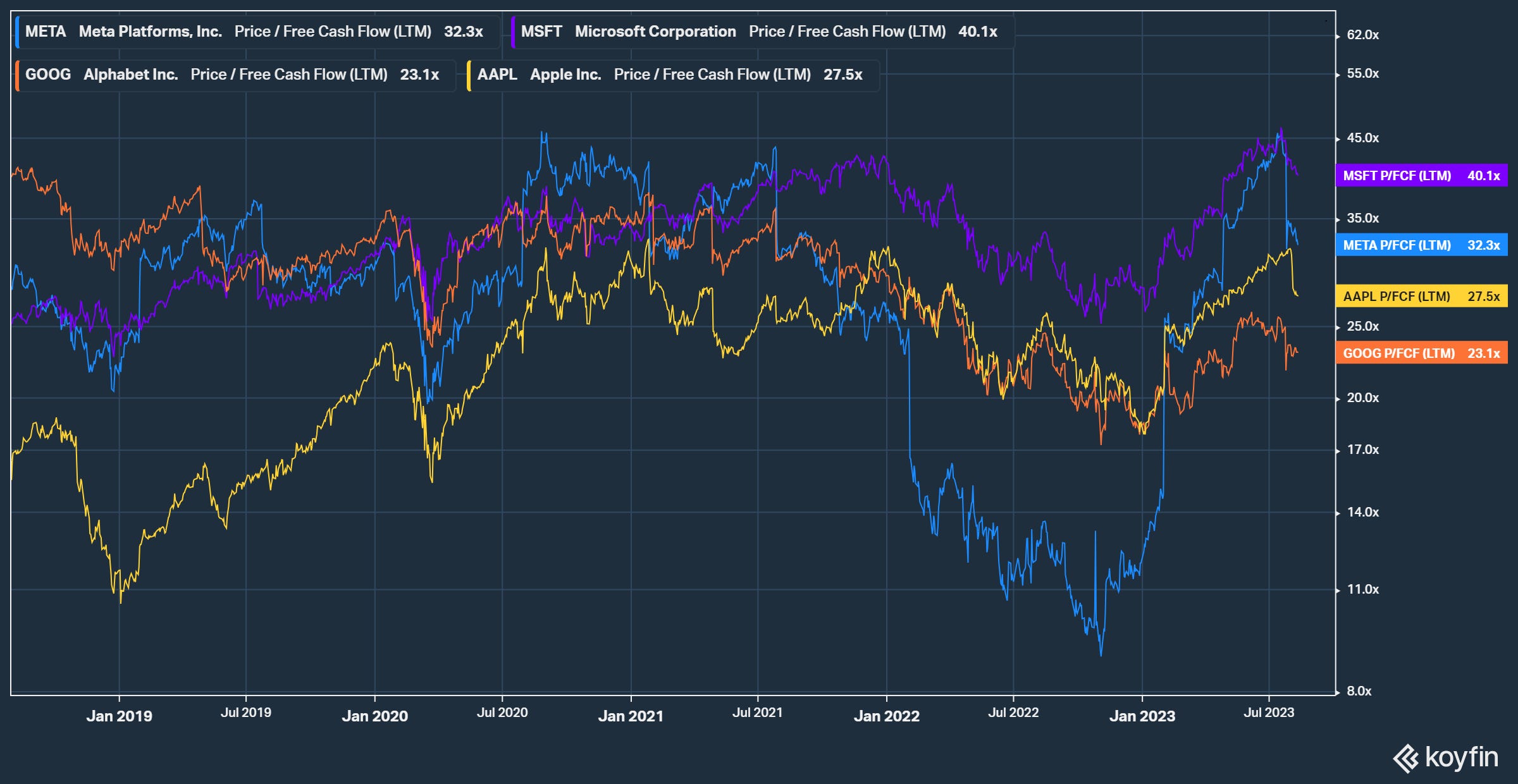The image size is (1518, 784).
Task: Click the blue color bar beside META
Action: [x=17, y=32]
